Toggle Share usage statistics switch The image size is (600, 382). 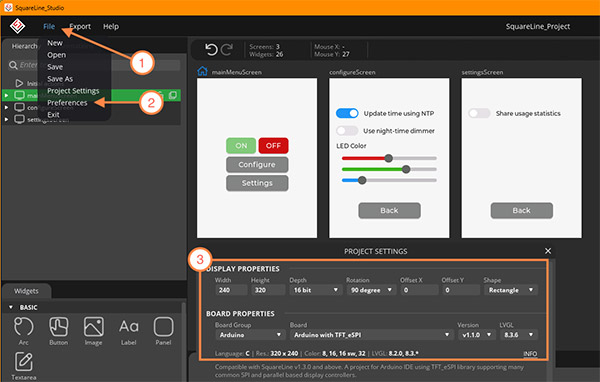(479, 113)
